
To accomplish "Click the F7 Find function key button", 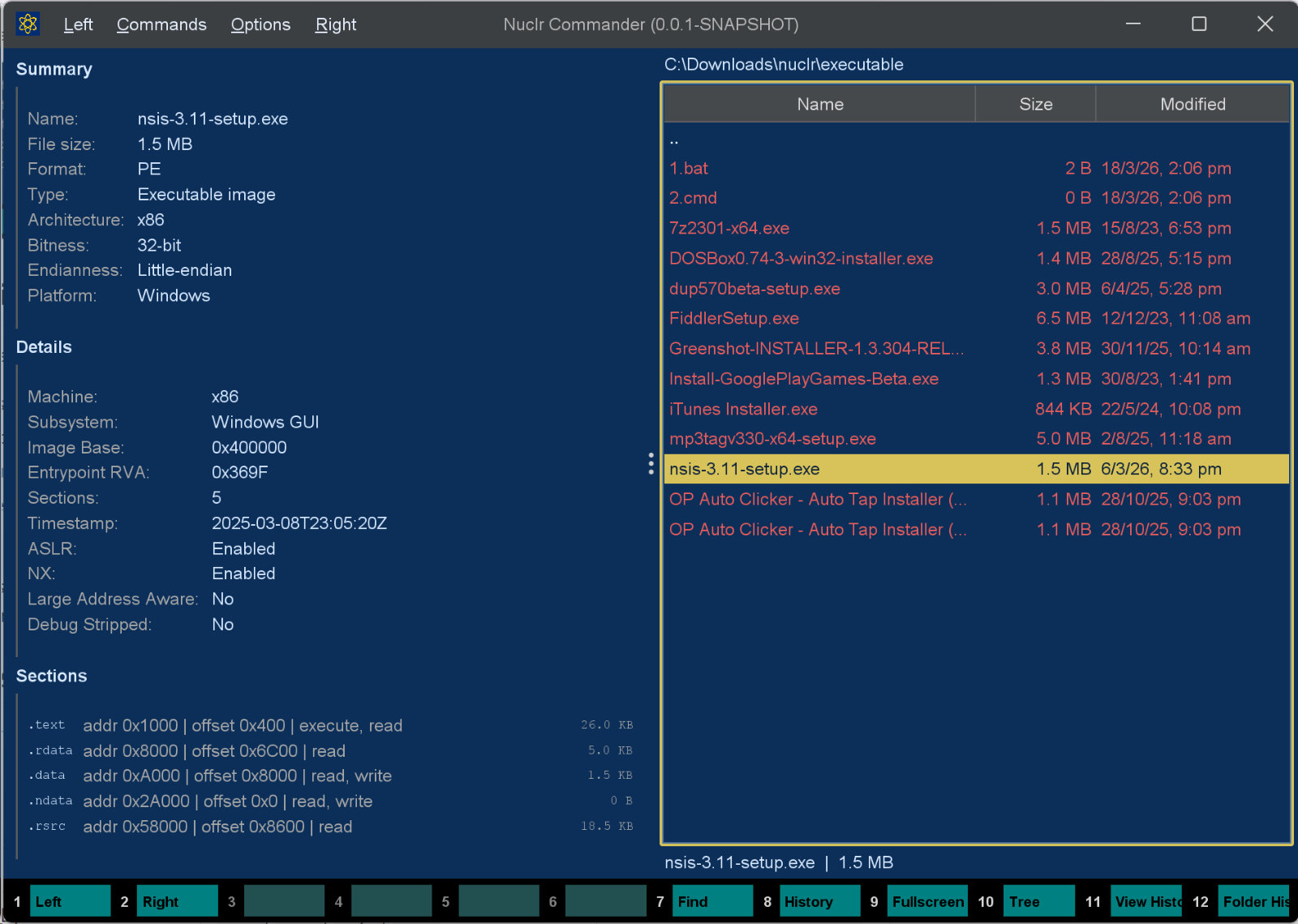I will click(x=712, y=901).
